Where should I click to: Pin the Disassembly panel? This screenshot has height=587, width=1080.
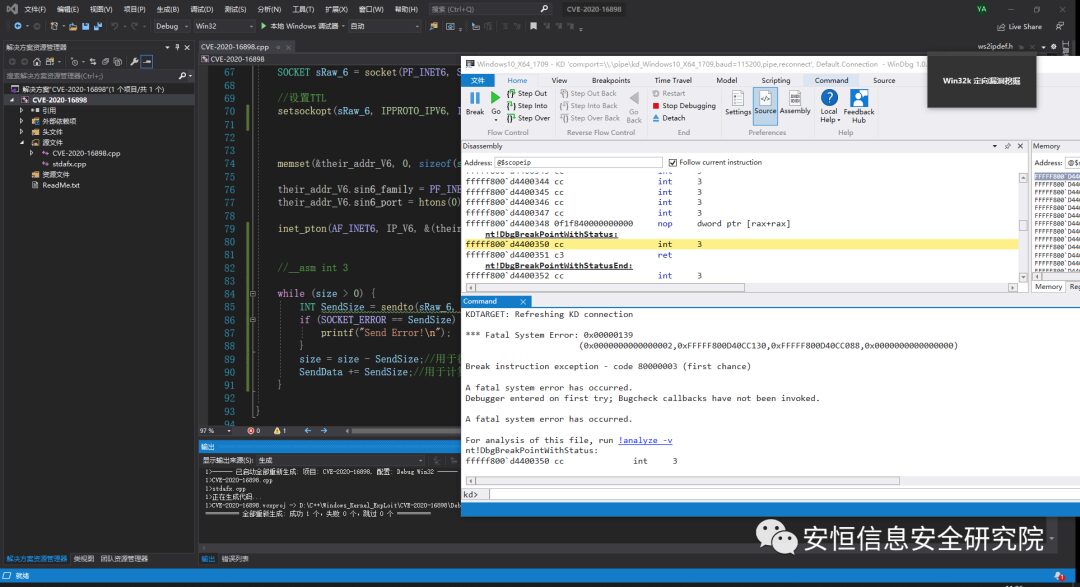point(1008,146)
